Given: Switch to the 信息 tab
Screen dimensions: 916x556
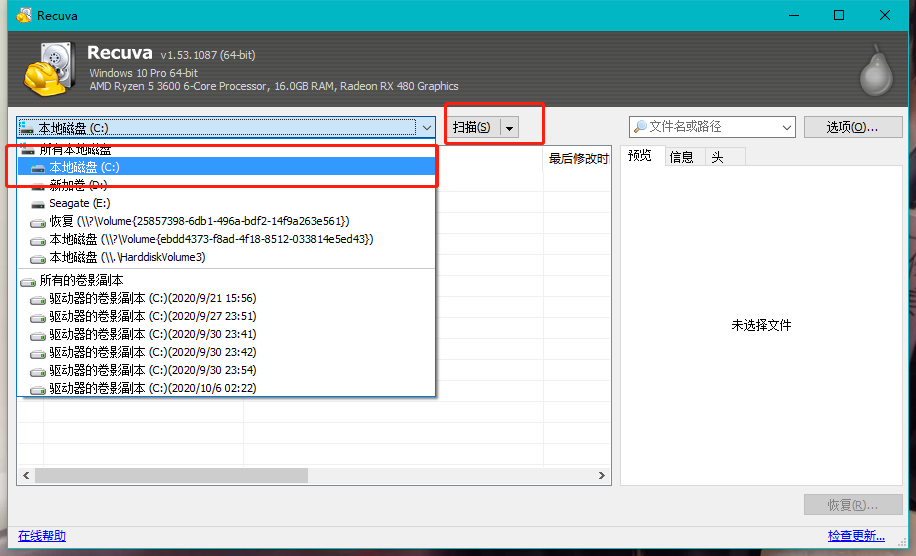Looking at the screenshot, I should click(681, 157).
